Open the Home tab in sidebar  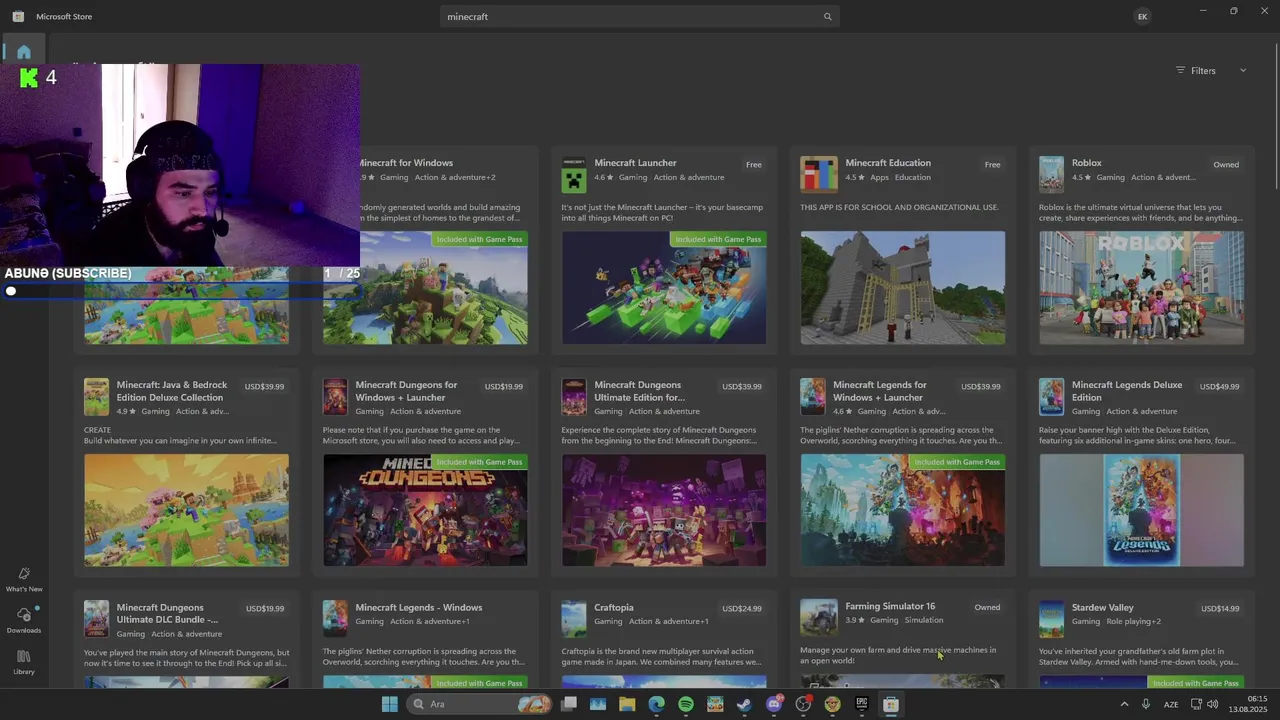tap(24, 52)
